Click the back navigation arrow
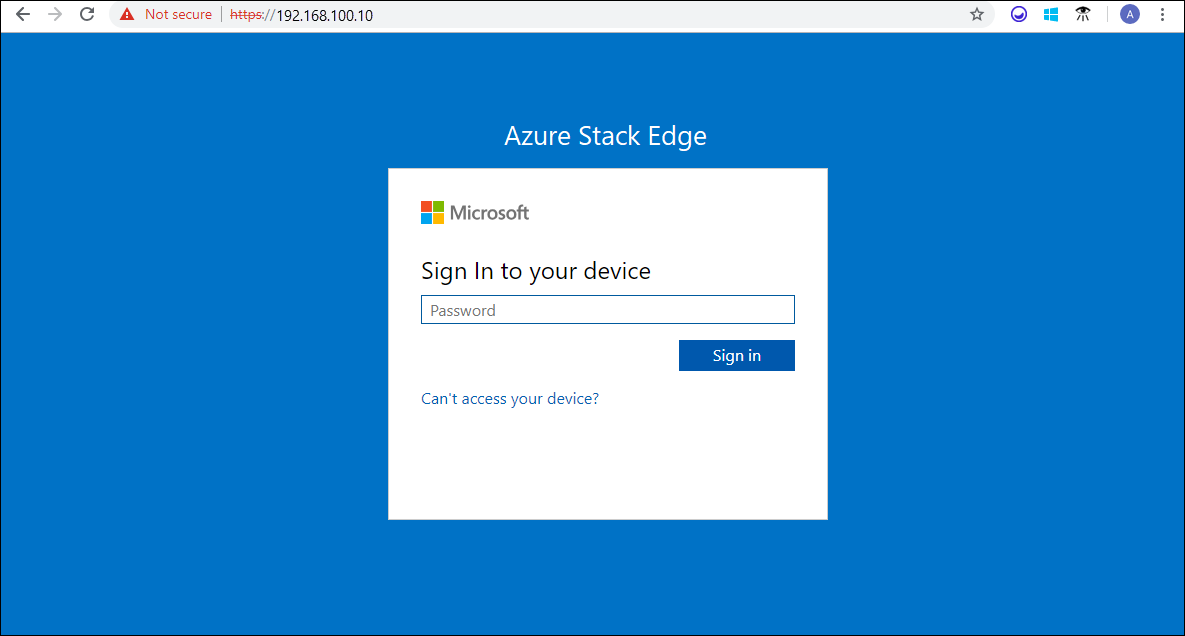Screen dimensions: 1185x636 pyautogui.click(x=22, y=14)
